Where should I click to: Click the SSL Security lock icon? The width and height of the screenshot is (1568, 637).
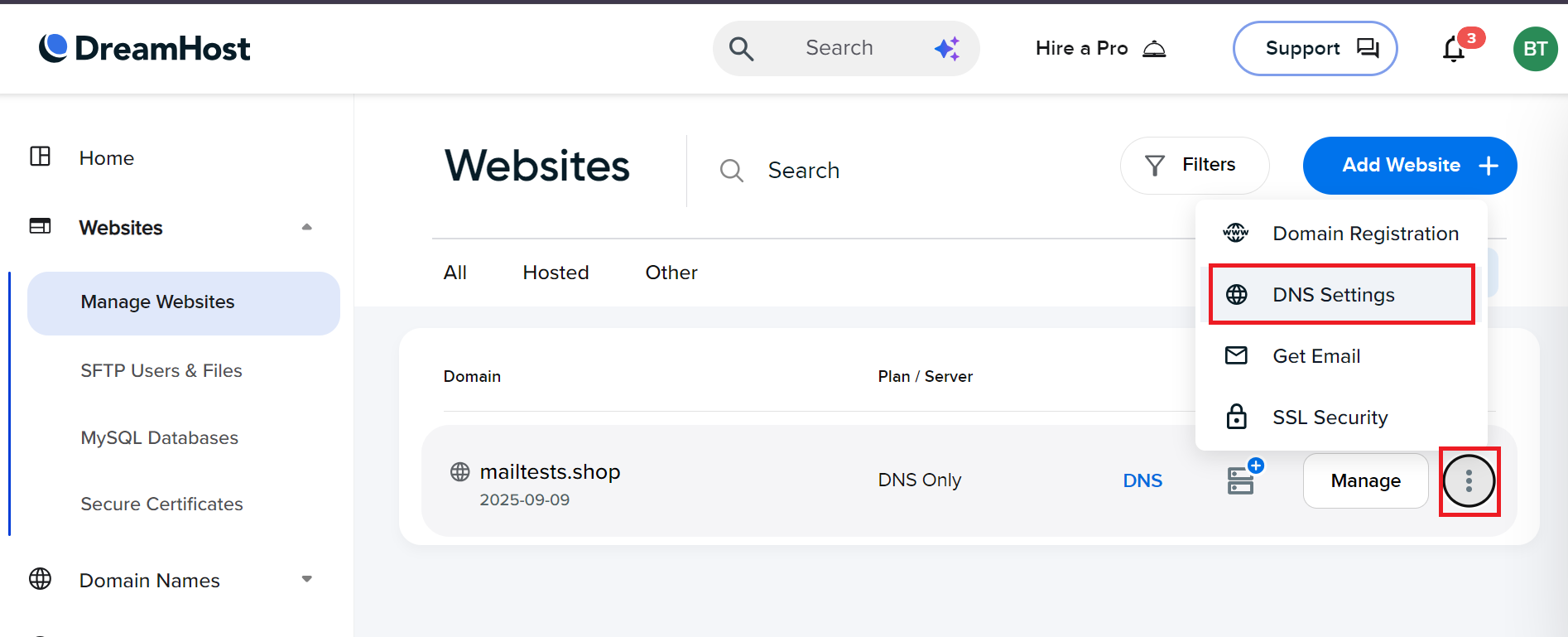[x=1236, y=416]
